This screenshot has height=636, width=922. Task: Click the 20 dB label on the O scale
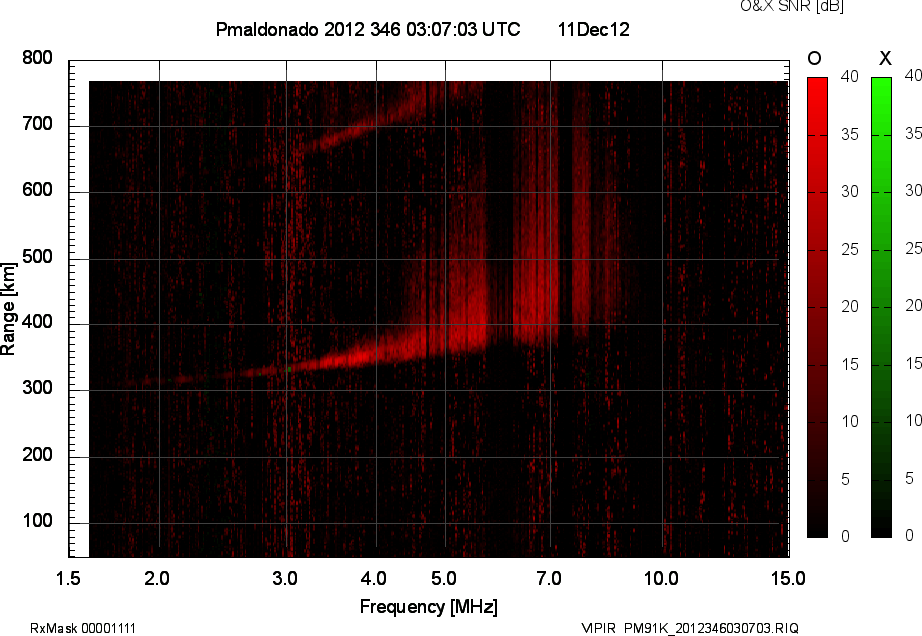point(850,307)
